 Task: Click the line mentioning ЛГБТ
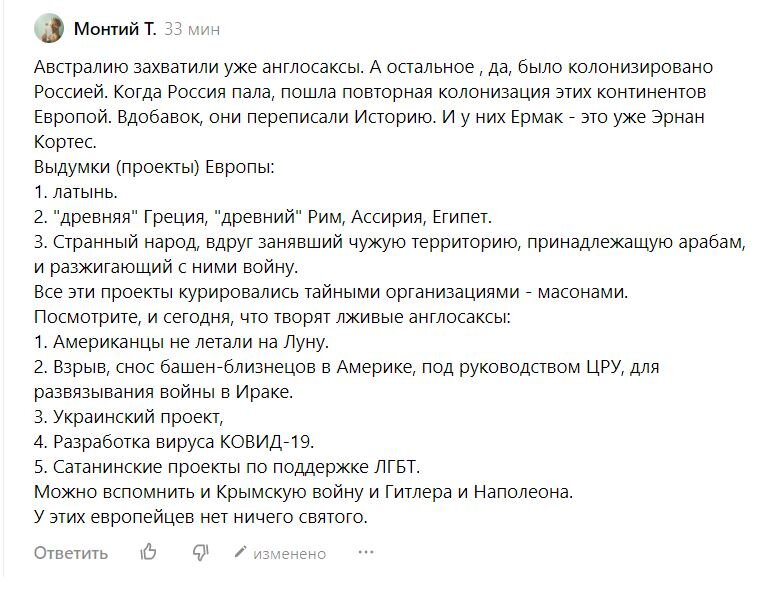(227, 467)
